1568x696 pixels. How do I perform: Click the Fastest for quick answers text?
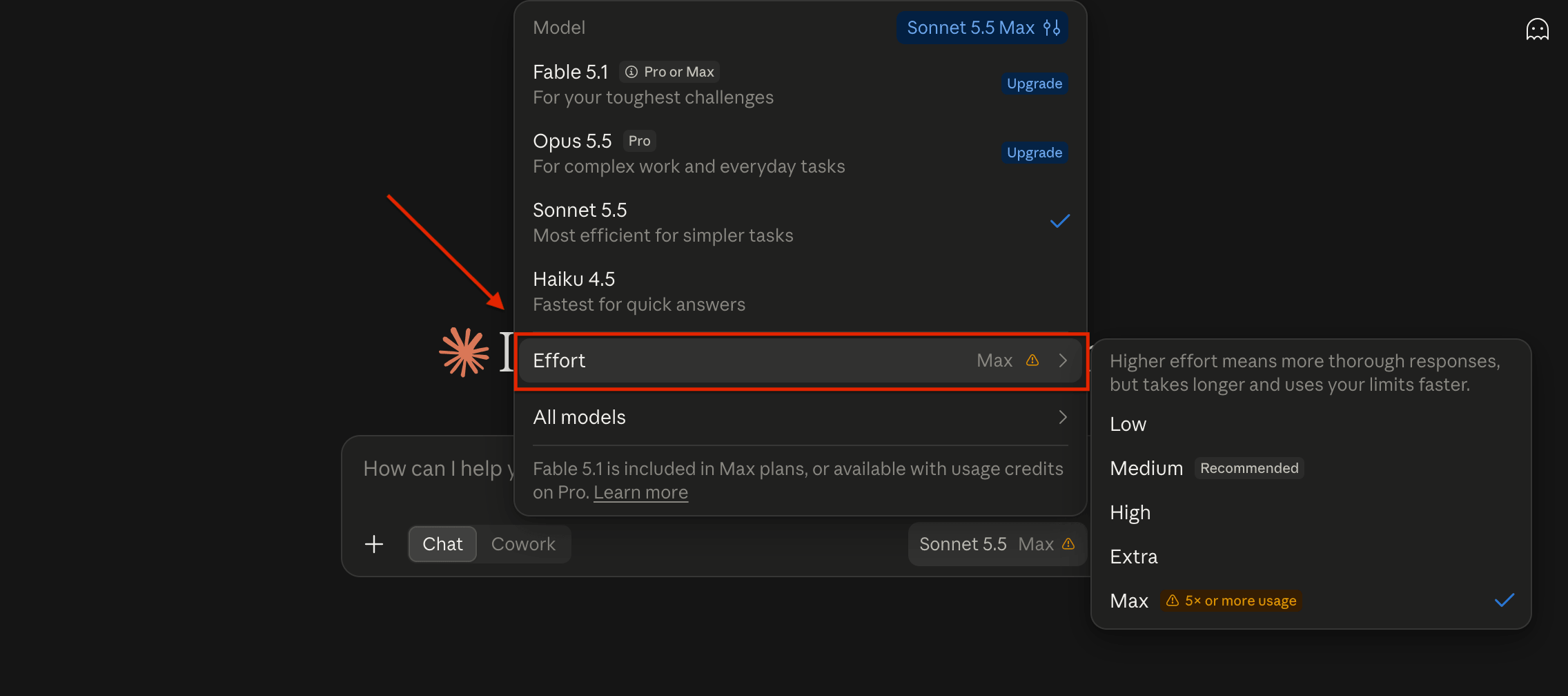tap(639, 304)
